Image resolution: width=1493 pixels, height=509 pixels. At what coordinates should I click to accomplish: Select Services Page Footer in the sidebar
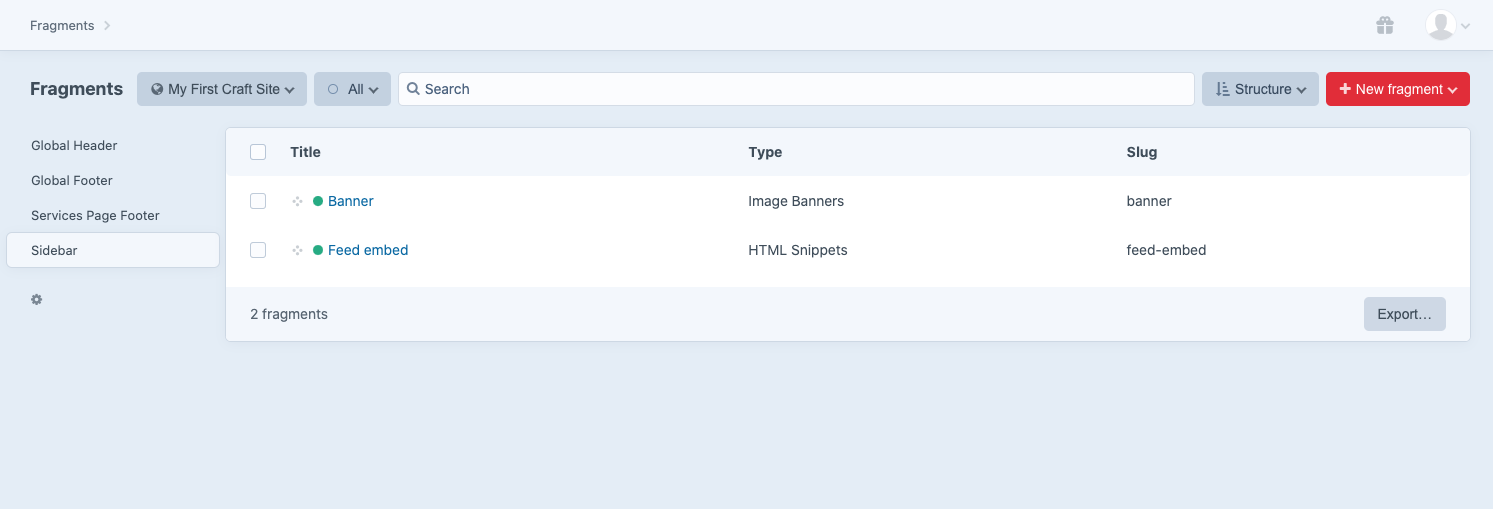pyautogui.click(x=95, y=216)
